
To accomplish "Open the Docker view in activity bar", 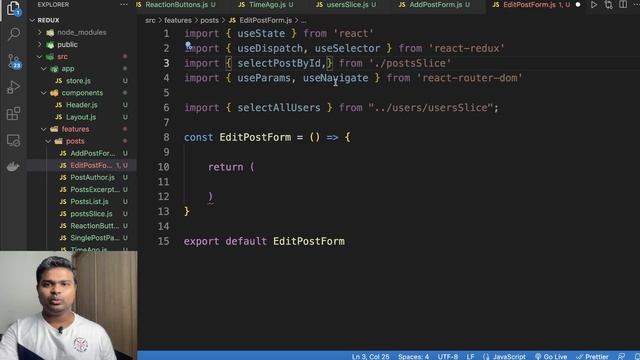I will 13,166.
